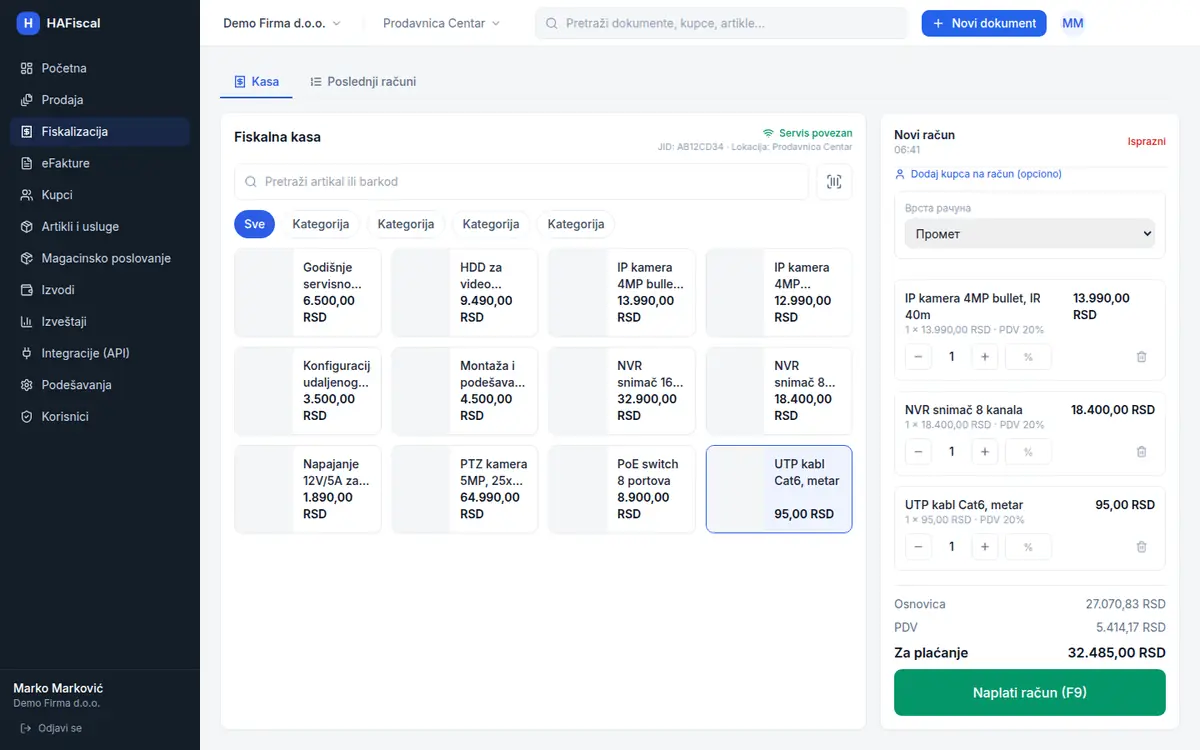Open Početna in the sidebar

100,68
